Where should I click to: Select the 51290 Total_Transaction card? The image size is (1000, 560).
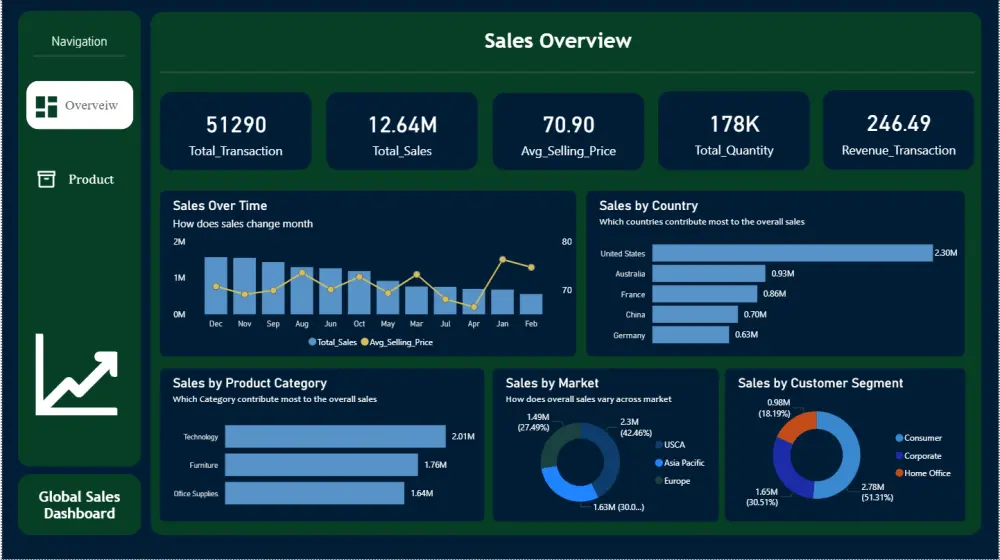[x=236, y=131]
